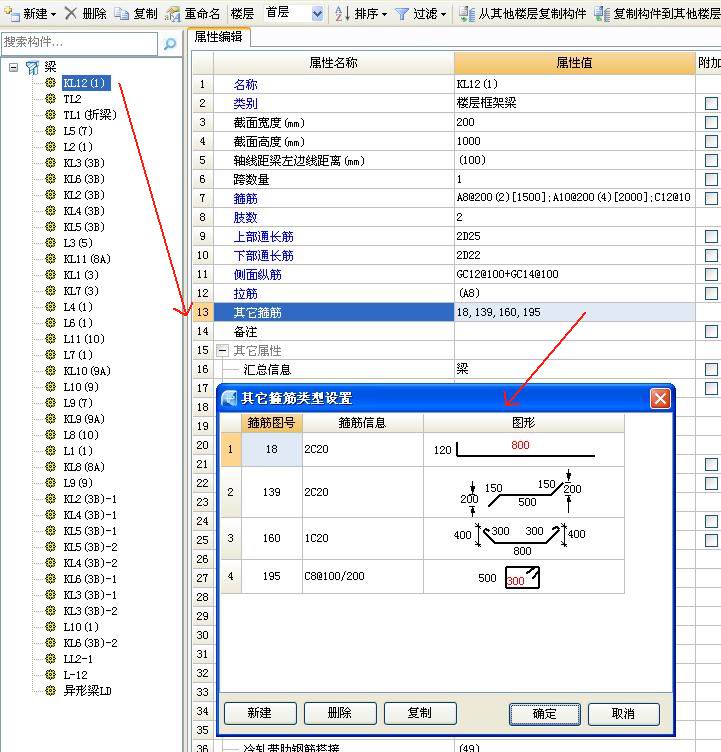Select TL1(折梁) in the beam tree
The image size is (721, 752).
(90, 115)
